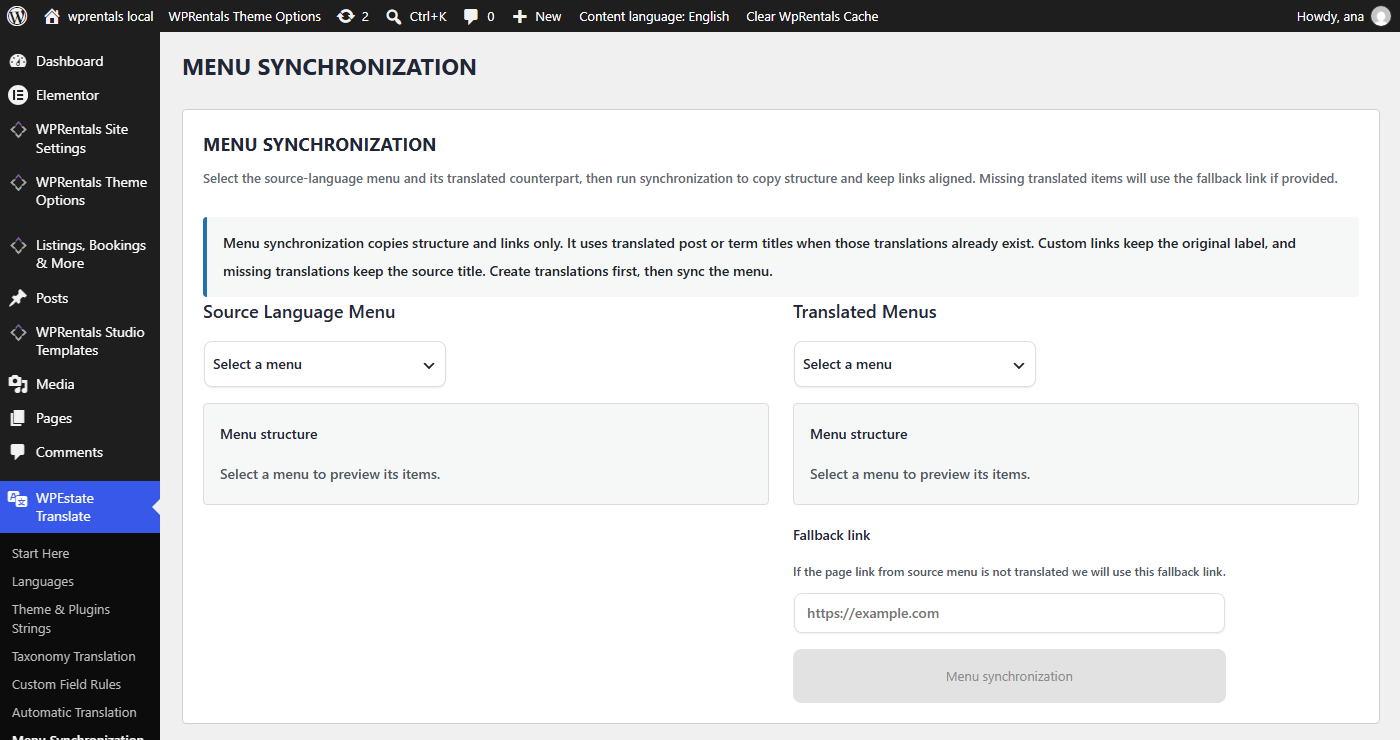Screen dimensions: 1400x740
Task: Select Clear WpRentals Cache
Action: [x=812, y=16]
